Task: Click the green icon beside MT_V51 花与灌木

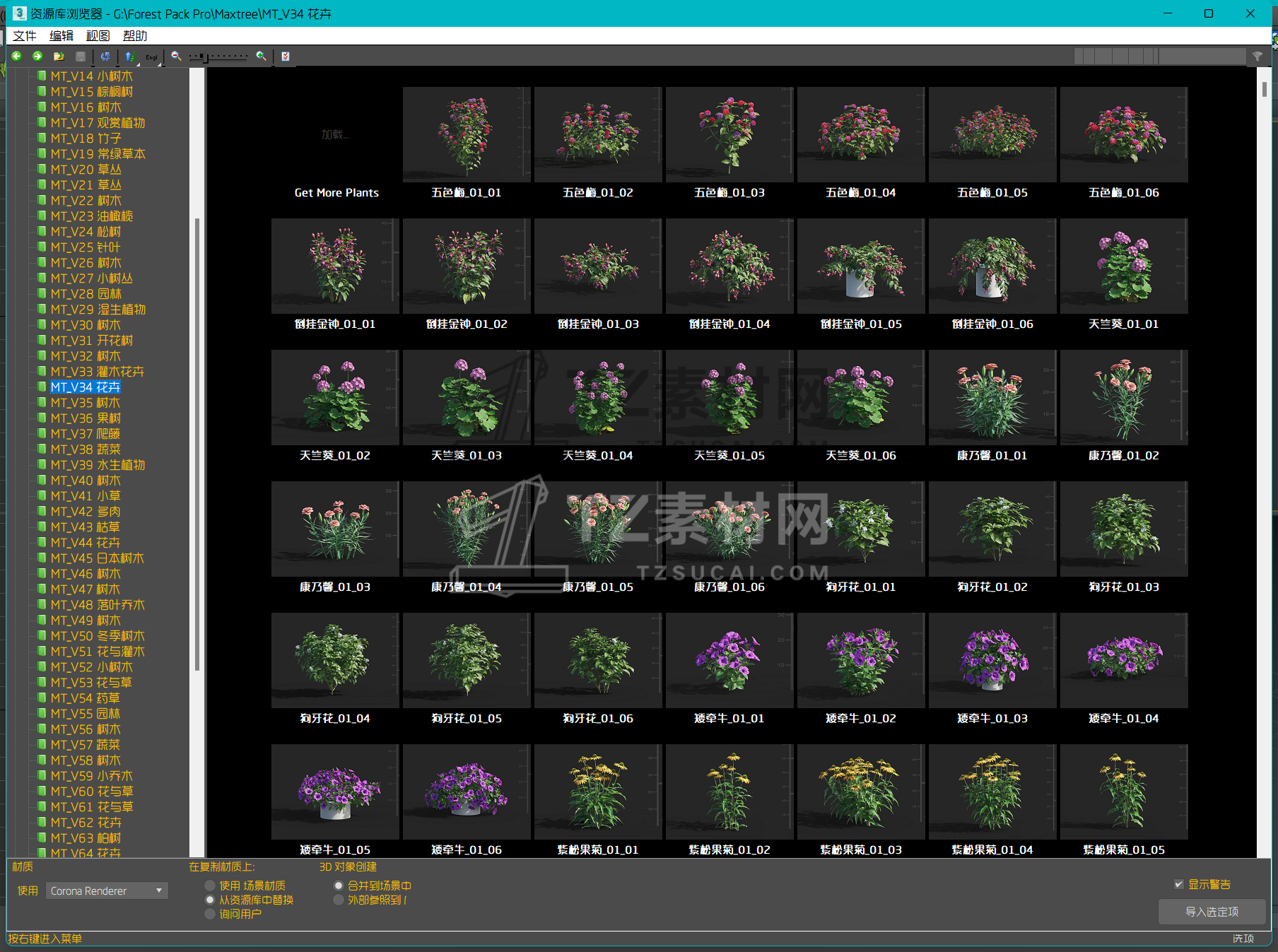Action: coord(42,651)
